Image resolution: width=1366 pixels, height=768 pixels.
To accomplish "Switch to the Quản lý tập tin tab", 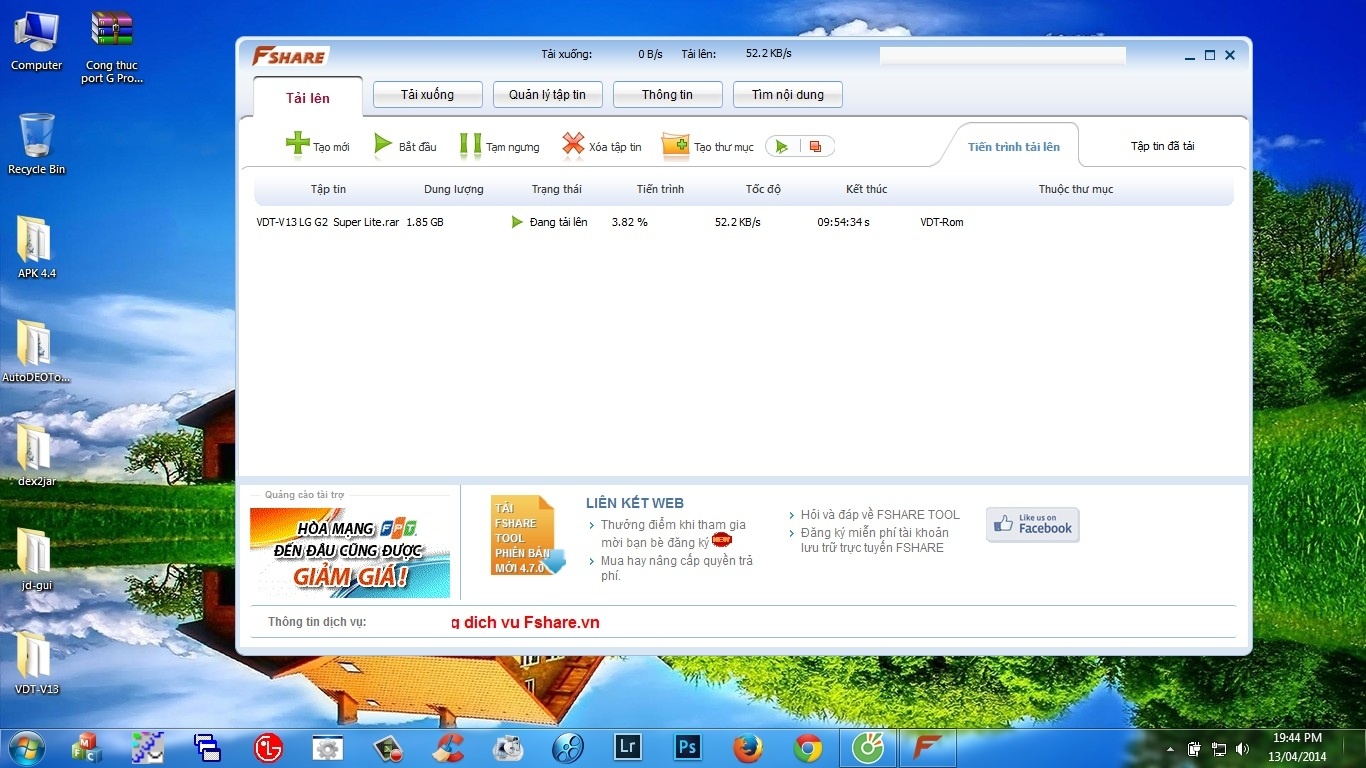I will point(547,95).
